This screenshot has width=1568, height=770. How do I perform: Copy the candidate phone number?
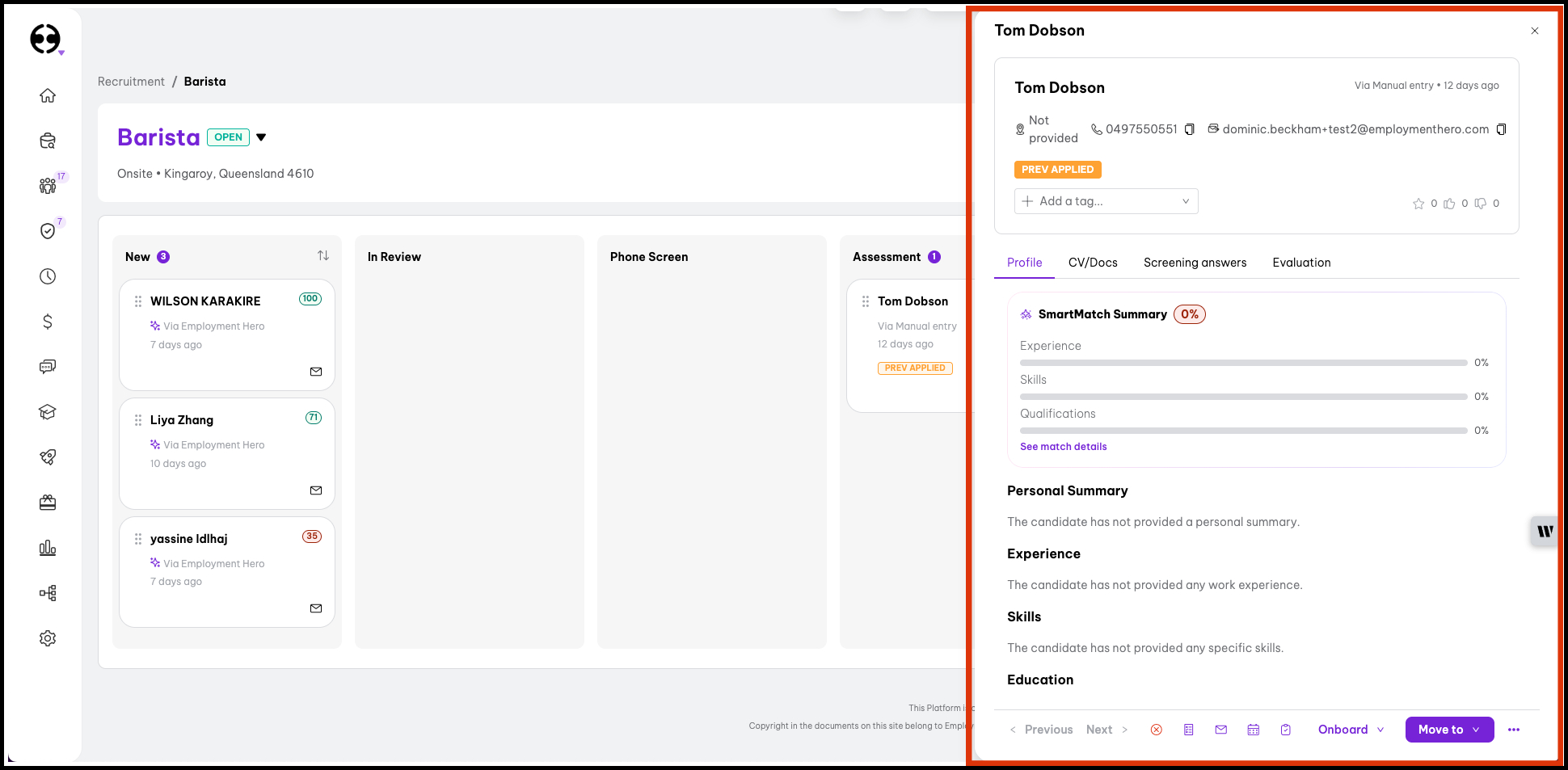click(1189, 129)
